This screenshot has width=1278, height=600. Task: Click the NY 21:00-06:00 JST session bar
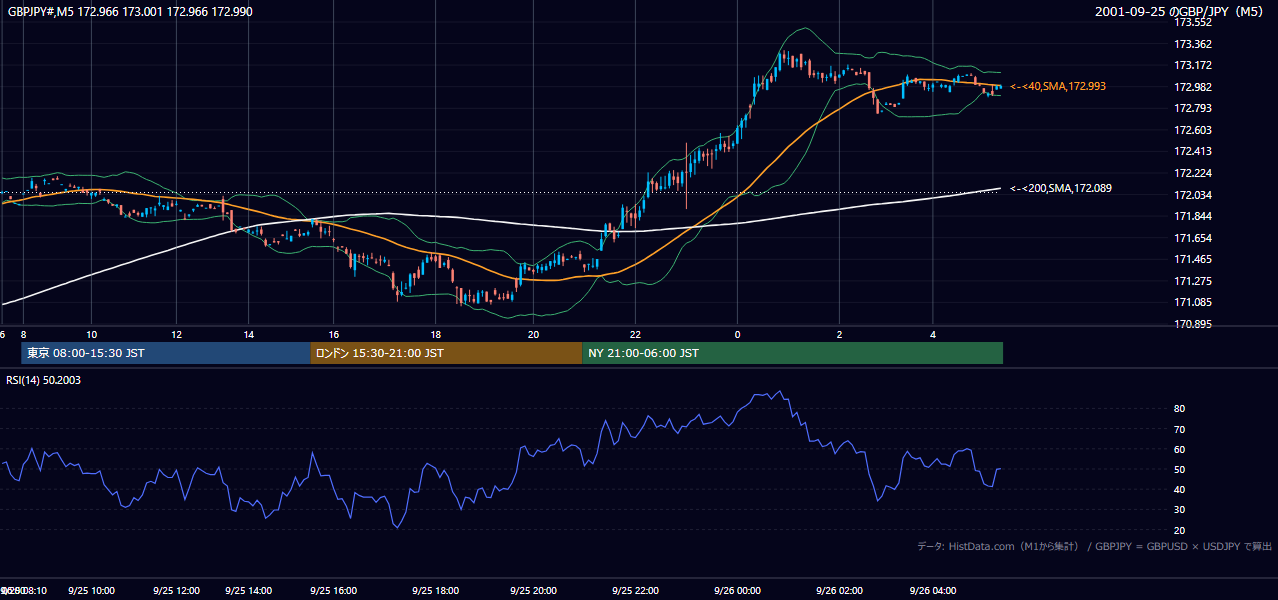coord(792,353)
